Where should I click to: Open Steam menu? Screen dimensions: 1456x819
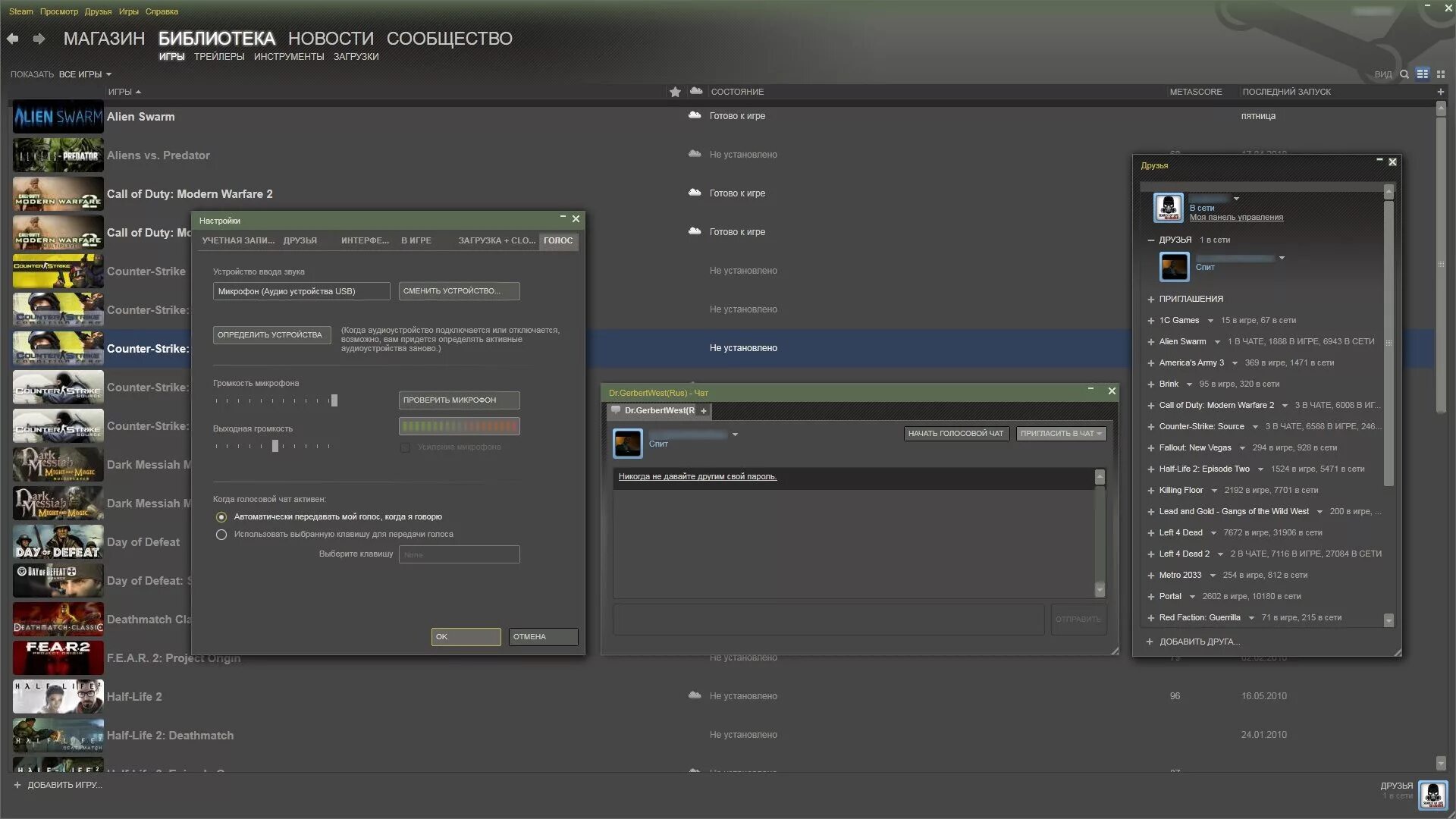(21, 11)
